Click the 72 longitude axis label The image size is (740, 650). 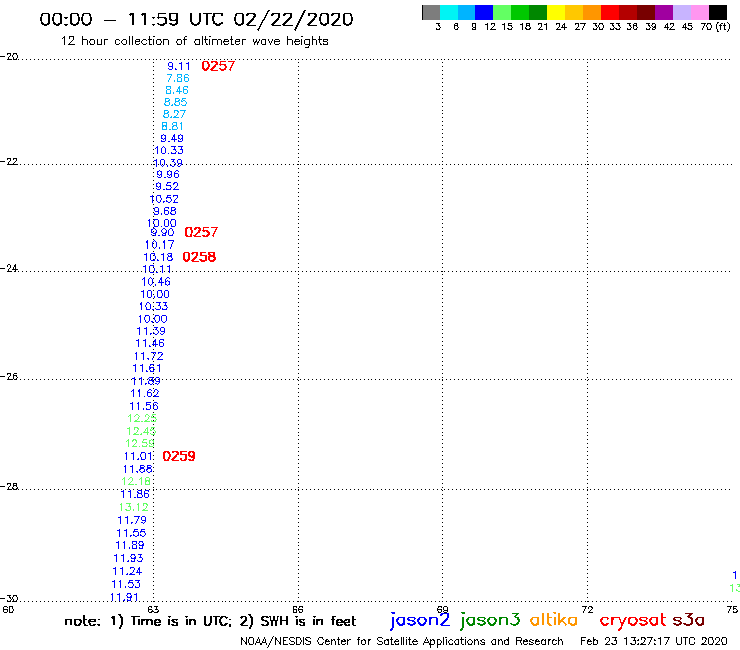[587, 609]
